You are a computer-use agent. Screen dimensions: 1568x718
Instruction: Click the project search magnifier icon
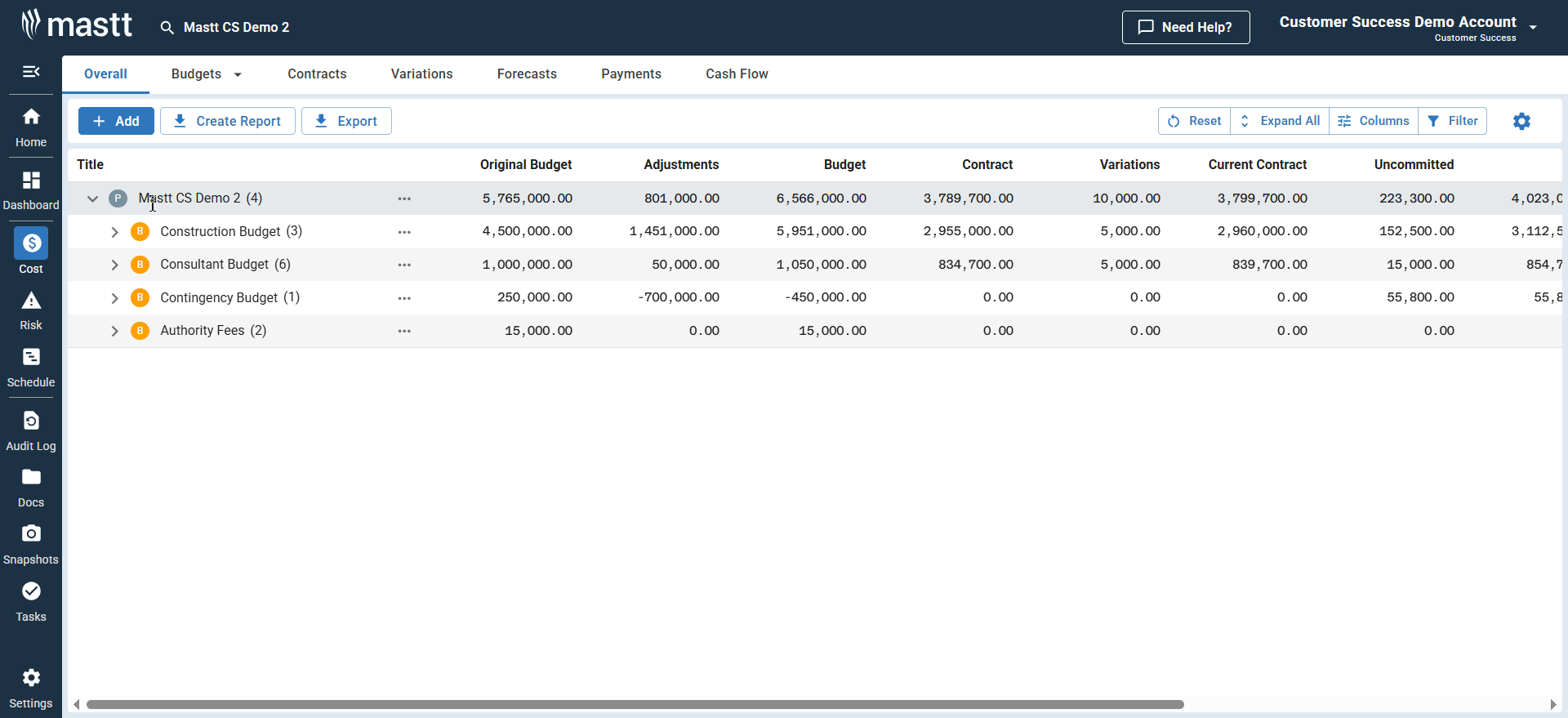coord(167,28)
